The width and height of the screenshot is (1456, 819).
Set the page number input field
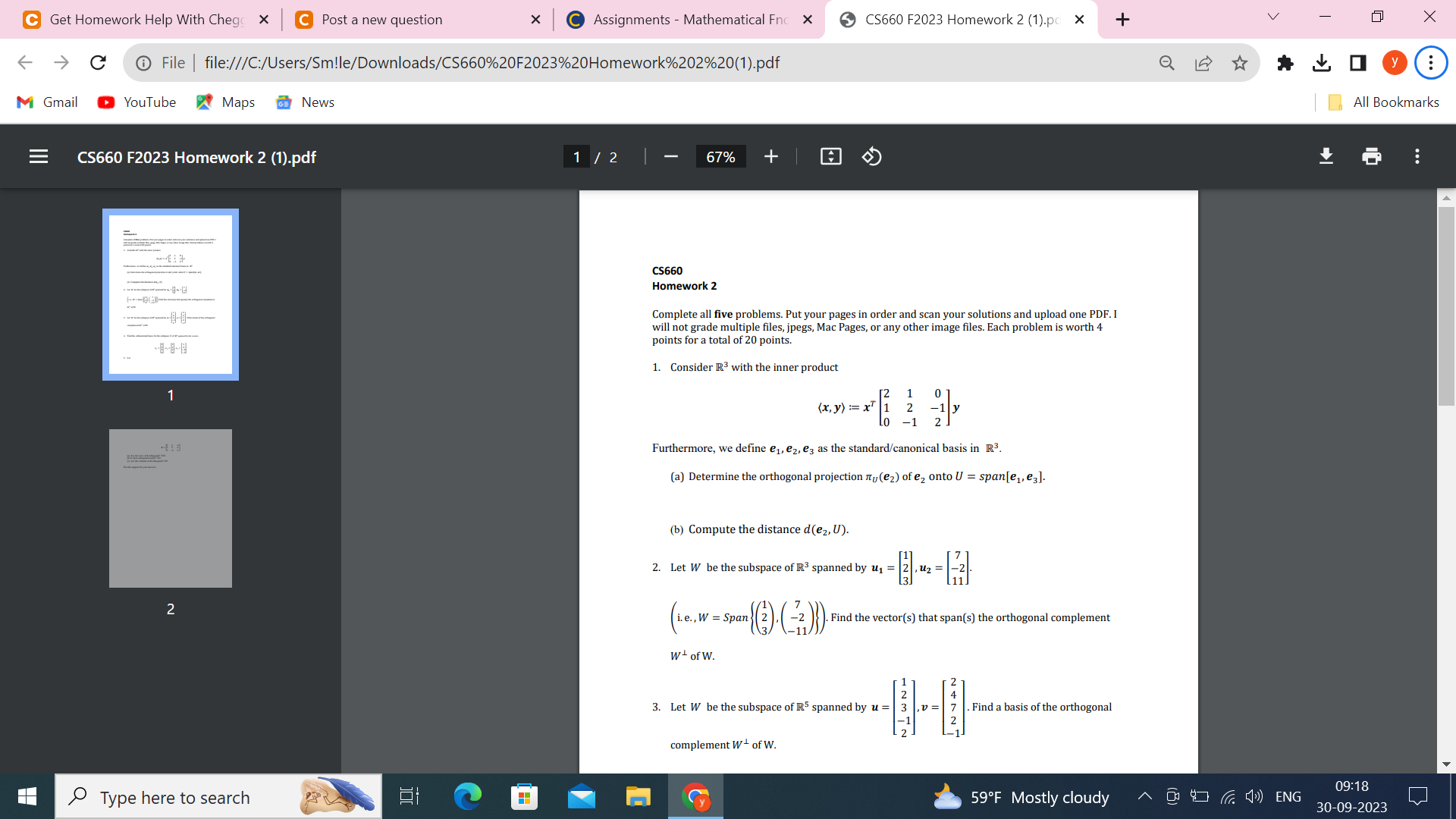pos(577,156)
